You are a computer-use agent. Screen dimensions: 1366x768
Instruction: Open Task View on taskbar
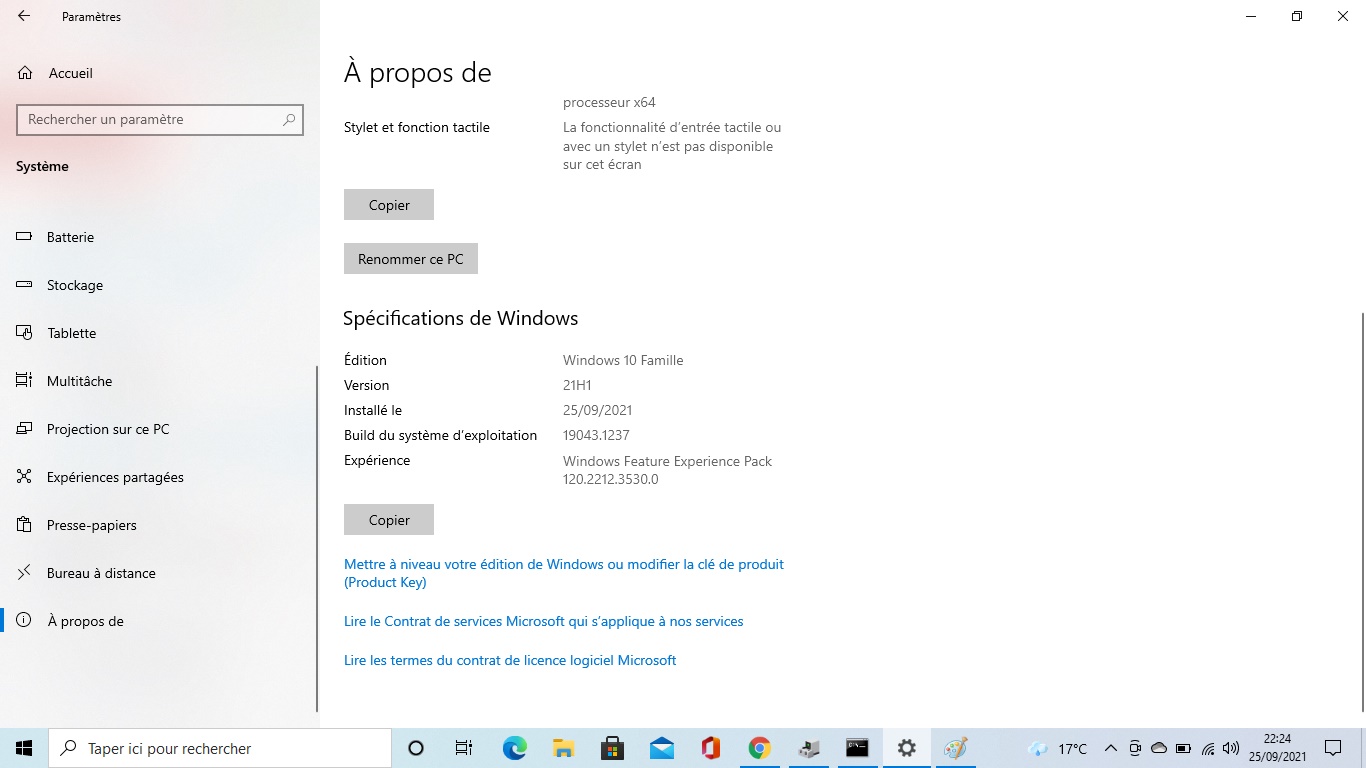pos(464,748)
